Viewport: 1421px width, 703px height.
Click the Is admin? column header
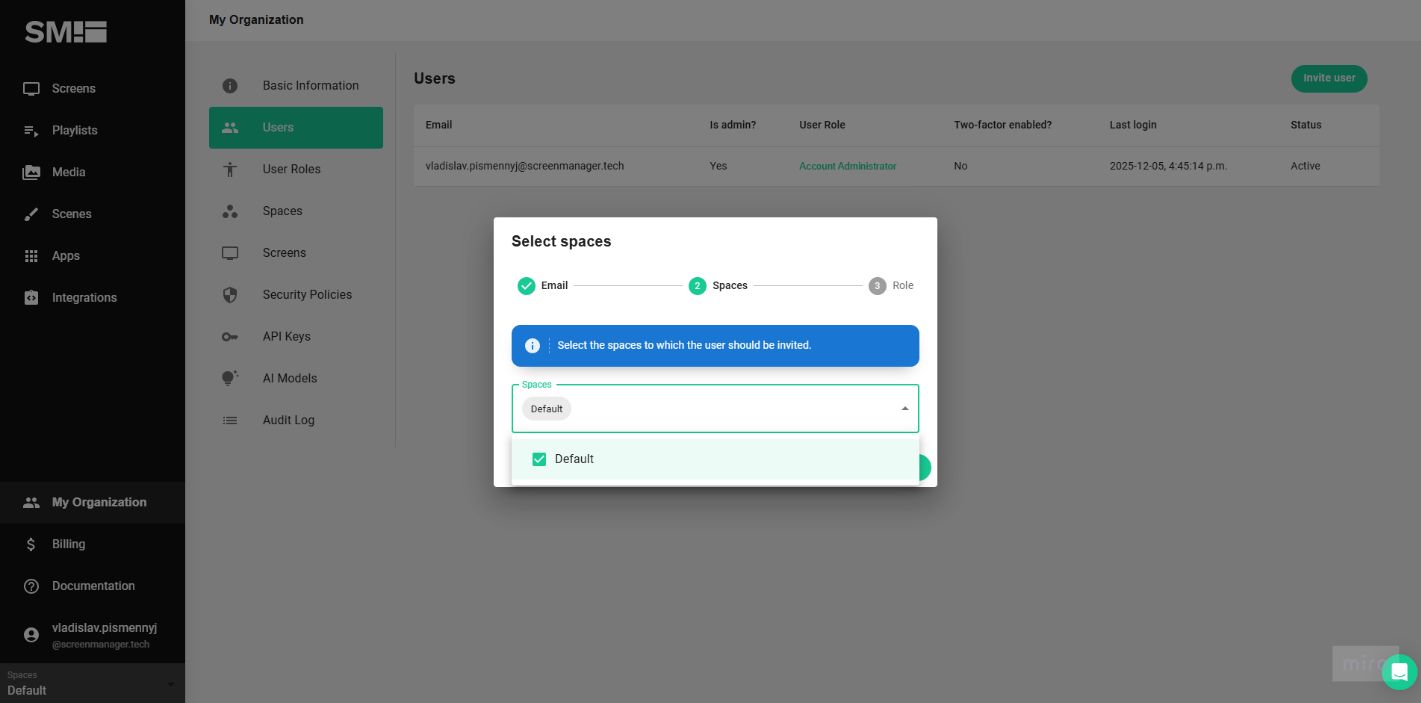tap(733, 125)
